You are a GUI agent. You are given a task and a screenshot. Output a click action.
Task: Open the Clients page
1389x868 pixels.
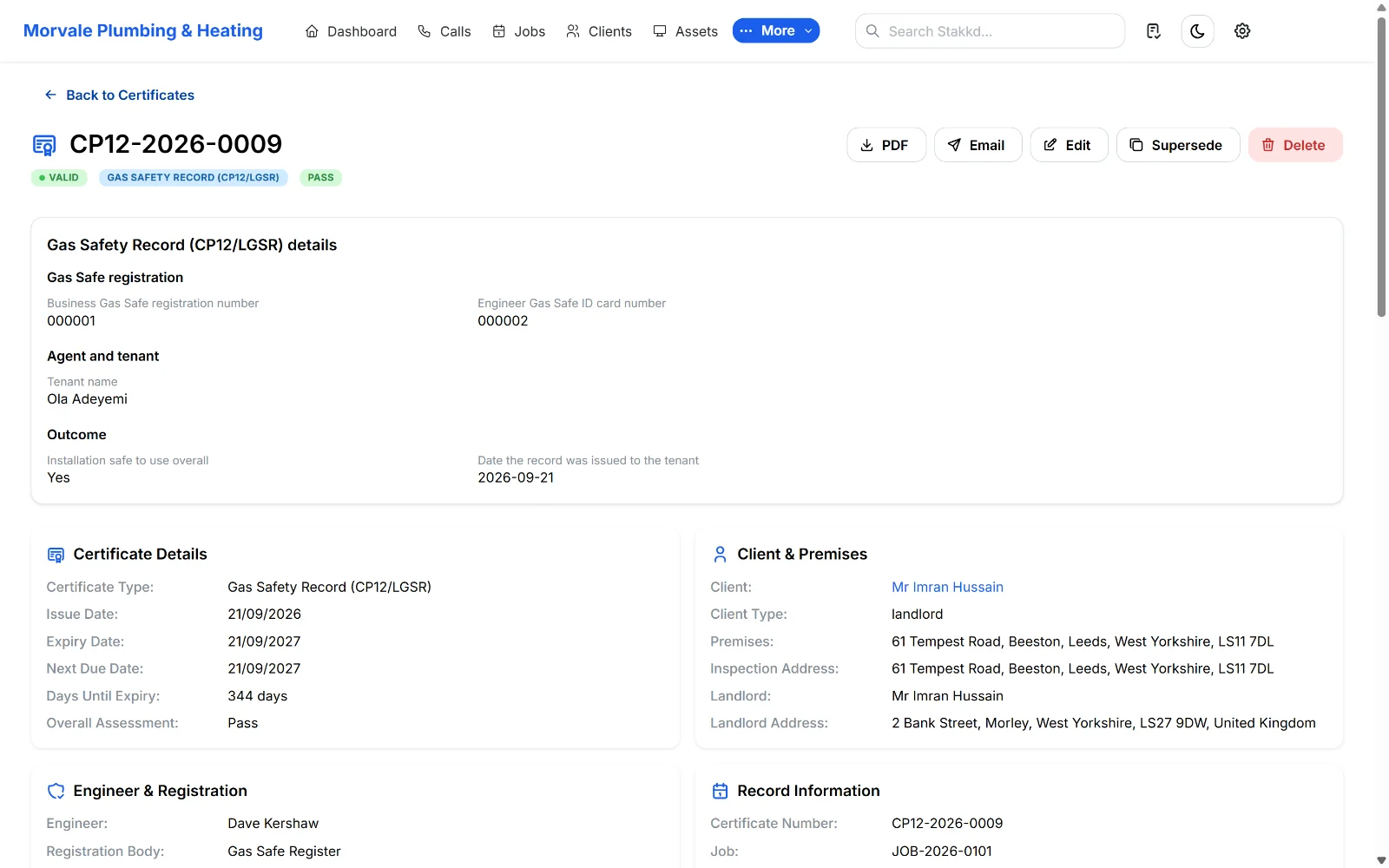(x=598, y=31)
